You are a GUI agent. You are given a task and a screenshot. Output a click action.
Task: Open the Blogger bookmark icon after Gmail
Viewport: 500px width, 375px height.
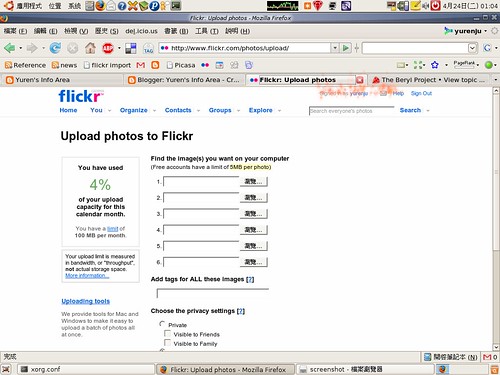click(x=155, y=65)
